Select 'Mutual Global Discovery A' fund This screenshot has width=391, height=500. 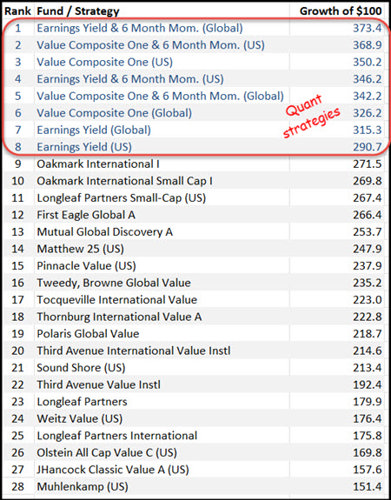(105, 232)
